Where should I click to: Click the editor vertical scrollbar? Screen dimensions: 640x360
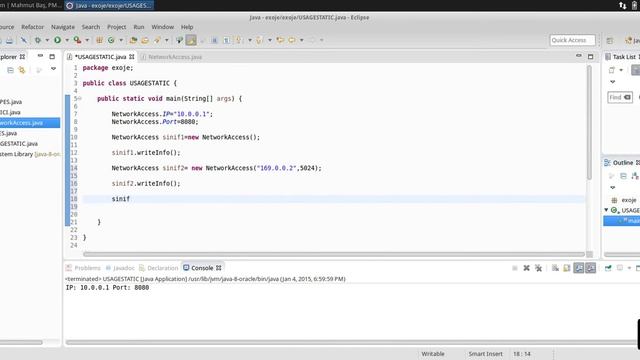point(589,122)
